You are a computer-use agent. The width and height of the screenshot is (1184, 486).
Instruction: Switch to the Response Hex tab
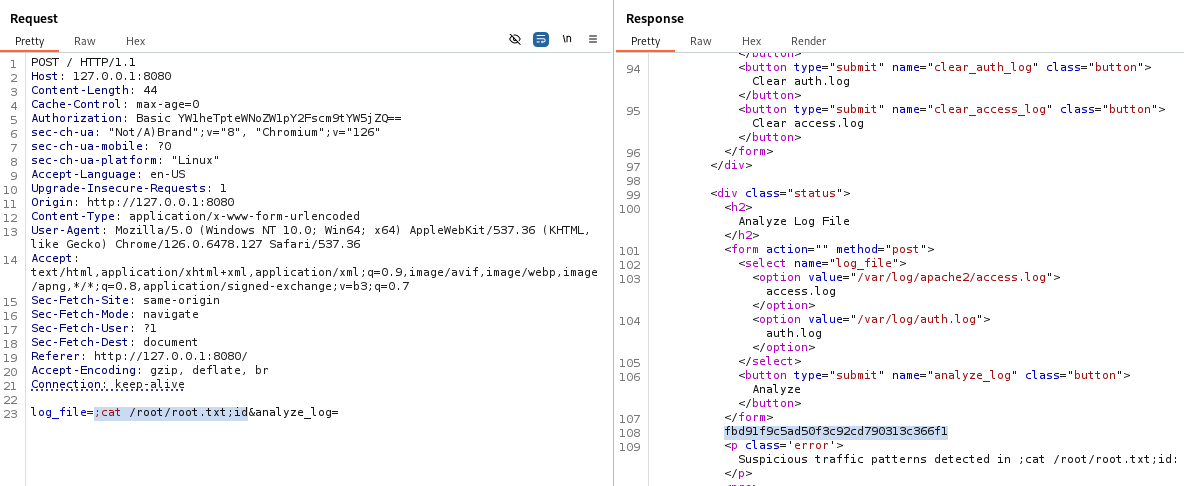[x=751, y=42]
